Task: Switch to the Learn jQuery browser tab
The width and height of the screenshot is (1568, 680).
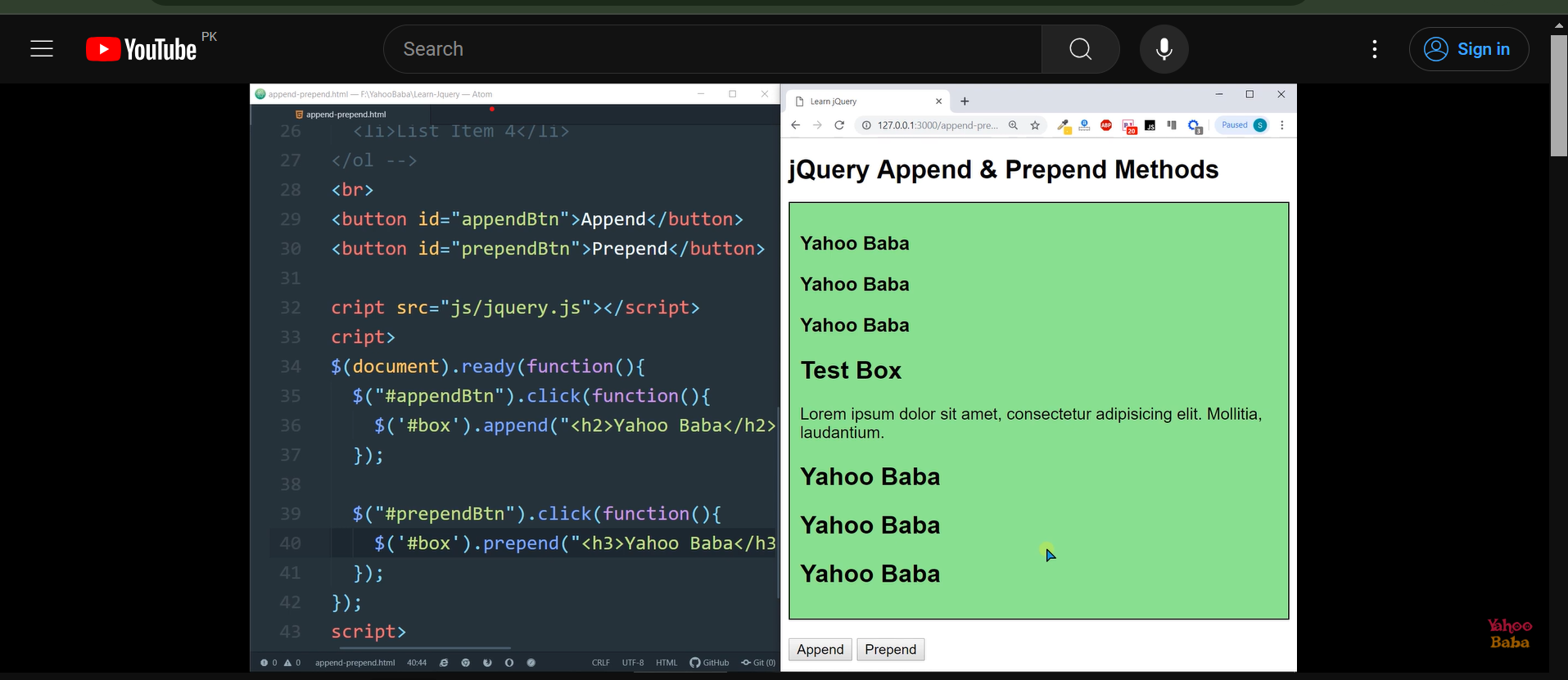Action: (860, 101)
